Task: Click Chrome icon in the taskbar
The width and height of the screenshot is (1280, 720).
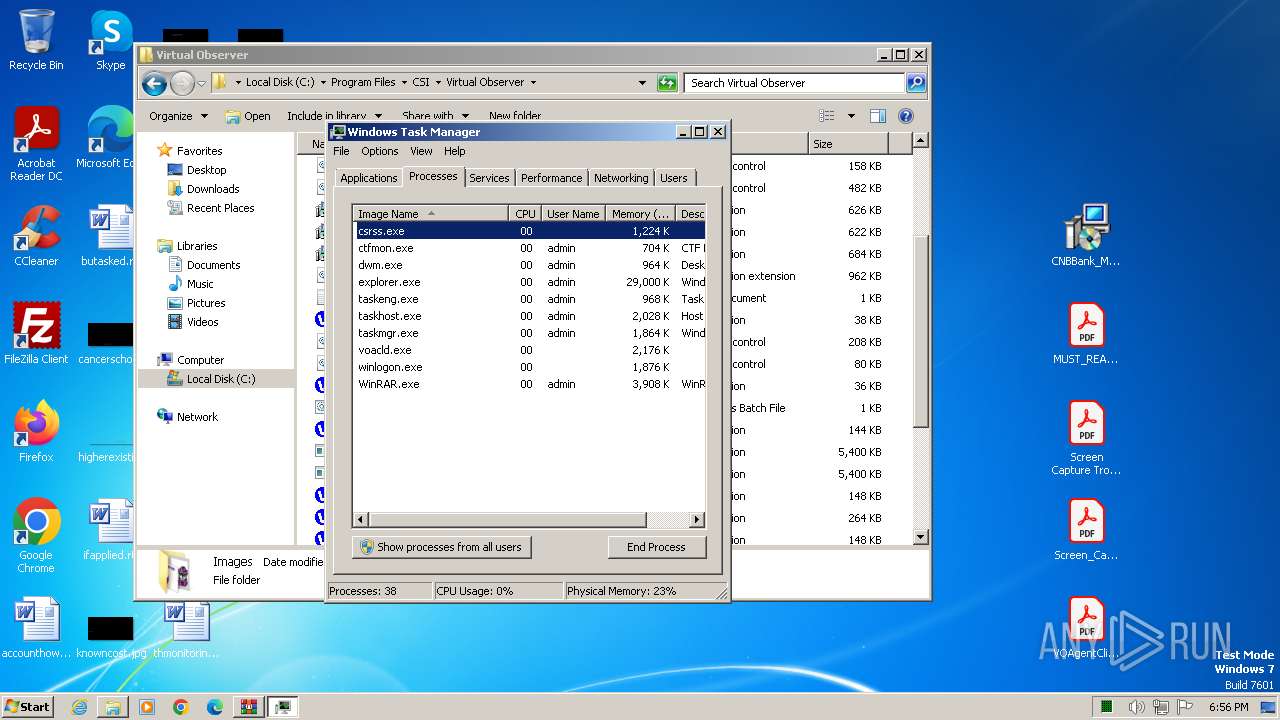Action: [181, 707]
